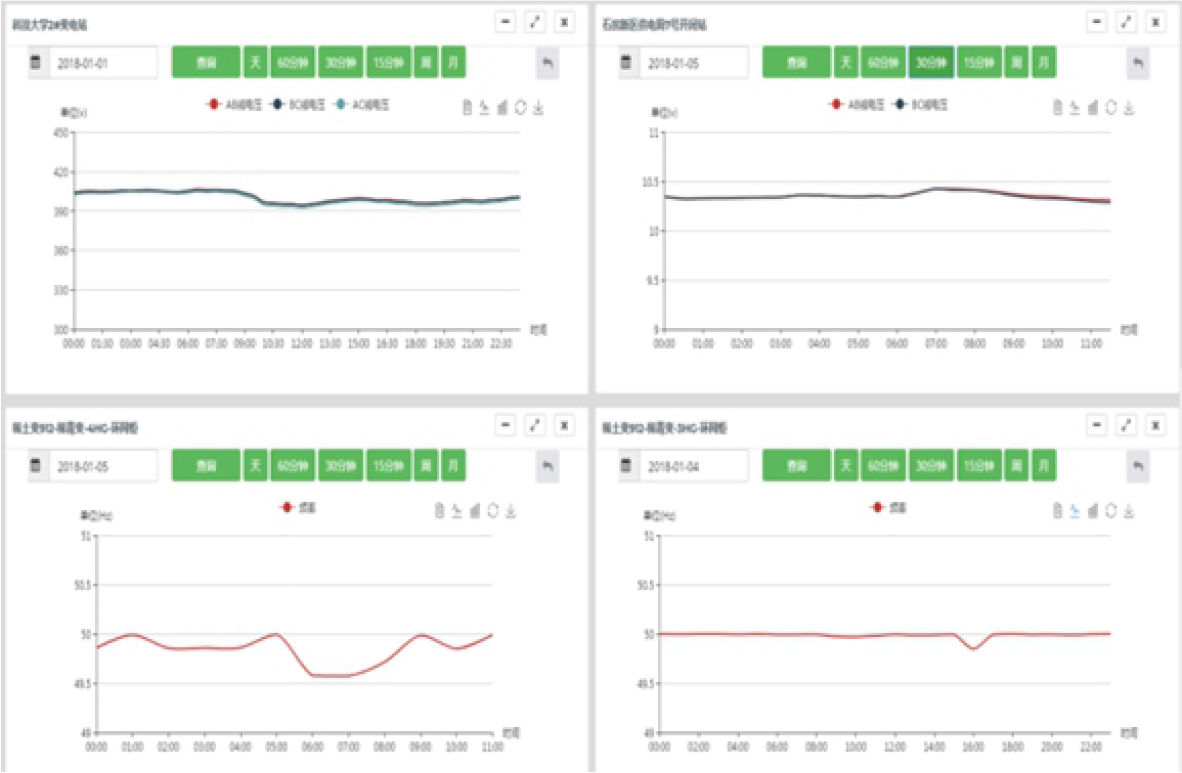The image size is (1182, 773).
Task: Click date field in 2018-01-05 voltage panel
Action: pyautogui.click(x=694, y=63)
